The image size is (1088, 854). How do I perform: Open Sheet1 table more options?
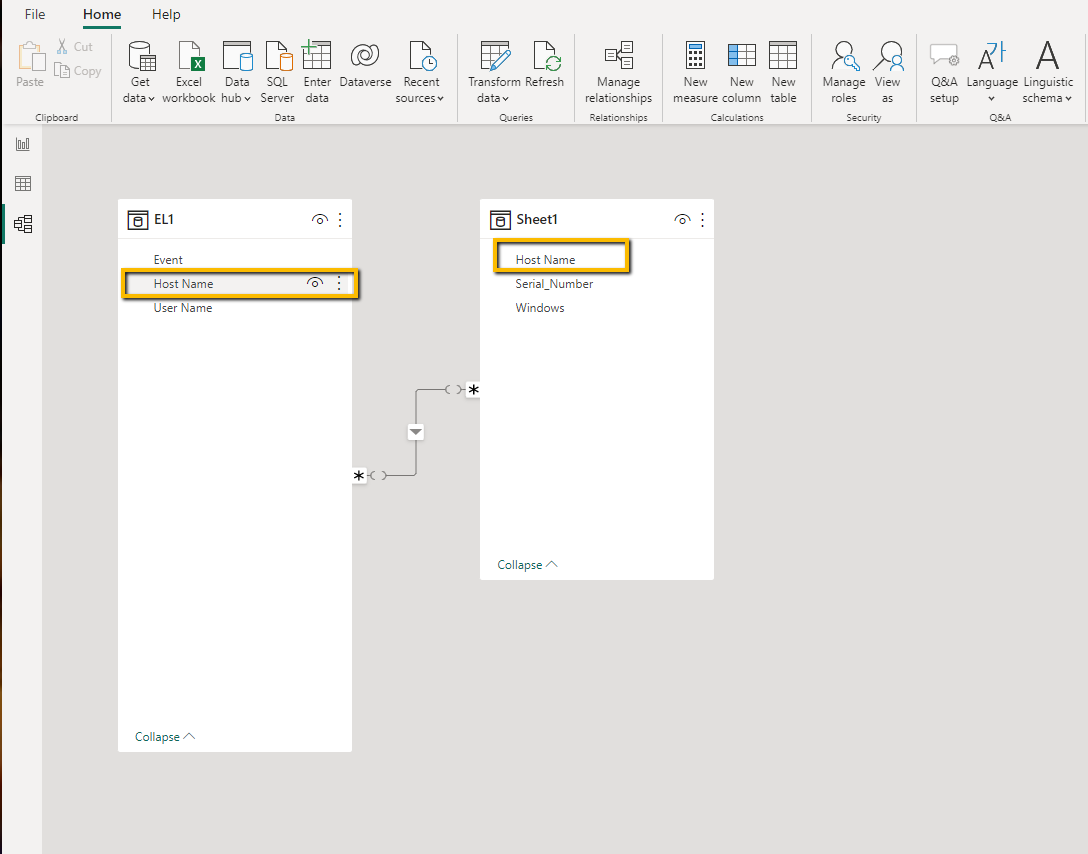(702, 220)
